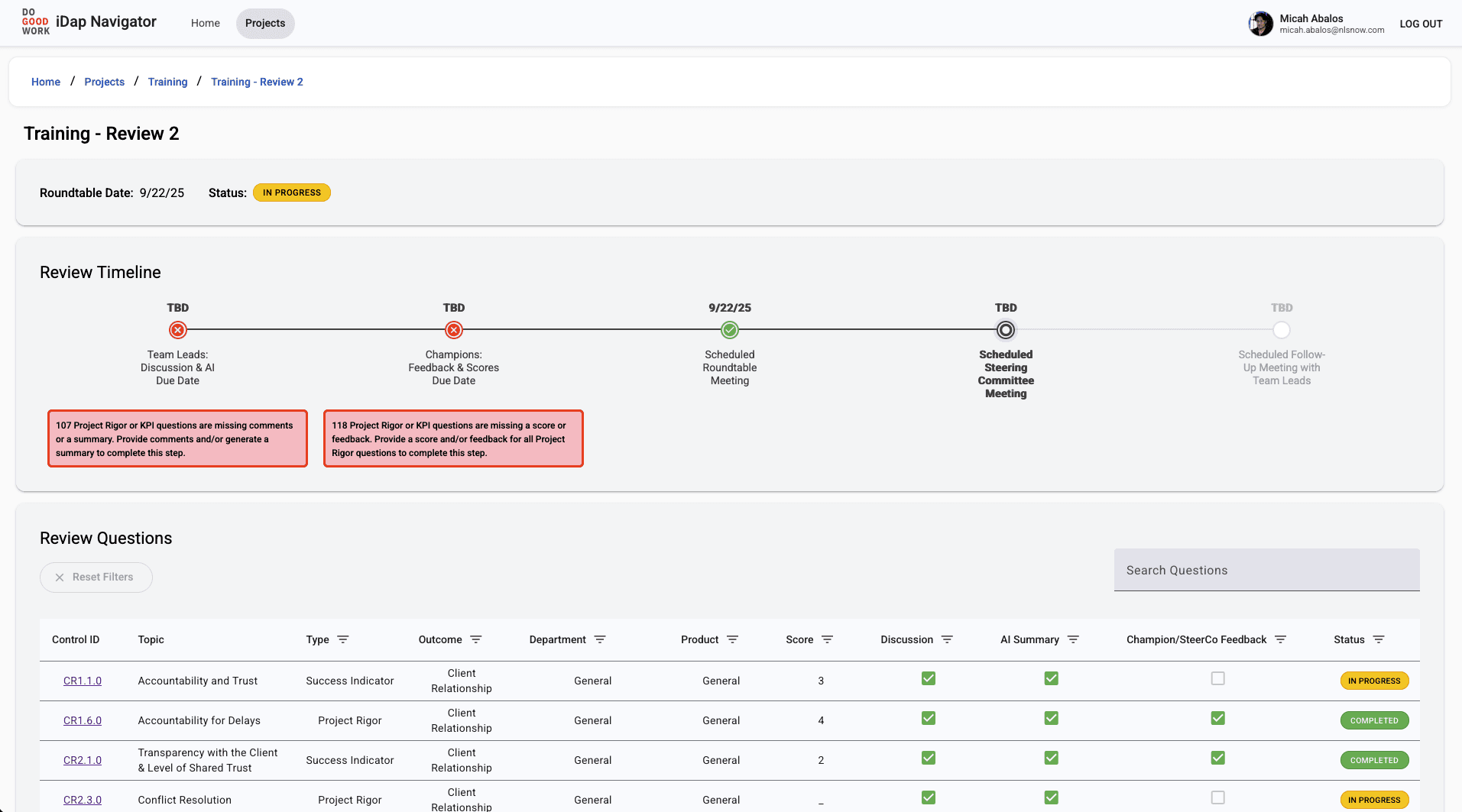Uncheck the Discussion checkbox for CR1.6.0
Image resolution: width=1462 pixels, height=812 pixels.
928,718
